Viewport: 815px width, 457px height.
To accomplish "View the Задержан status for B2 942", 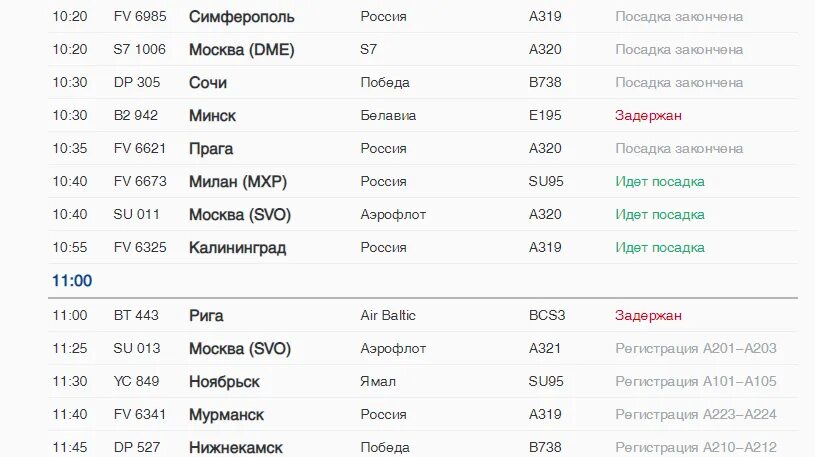I will coord(648,115).
